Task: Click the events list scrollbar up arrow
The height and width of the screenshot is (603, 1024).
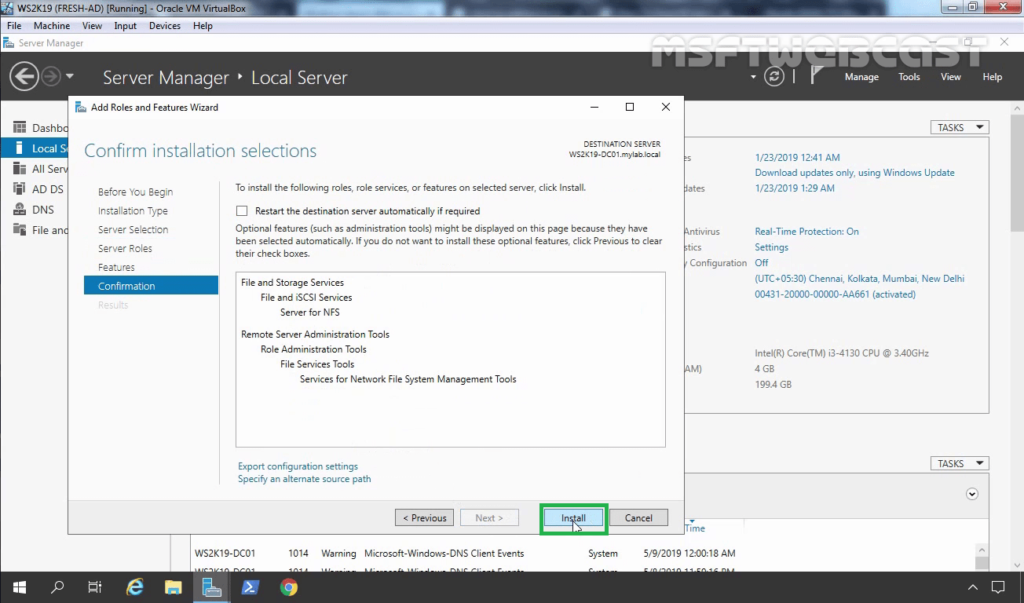Action: pos(982,551)
